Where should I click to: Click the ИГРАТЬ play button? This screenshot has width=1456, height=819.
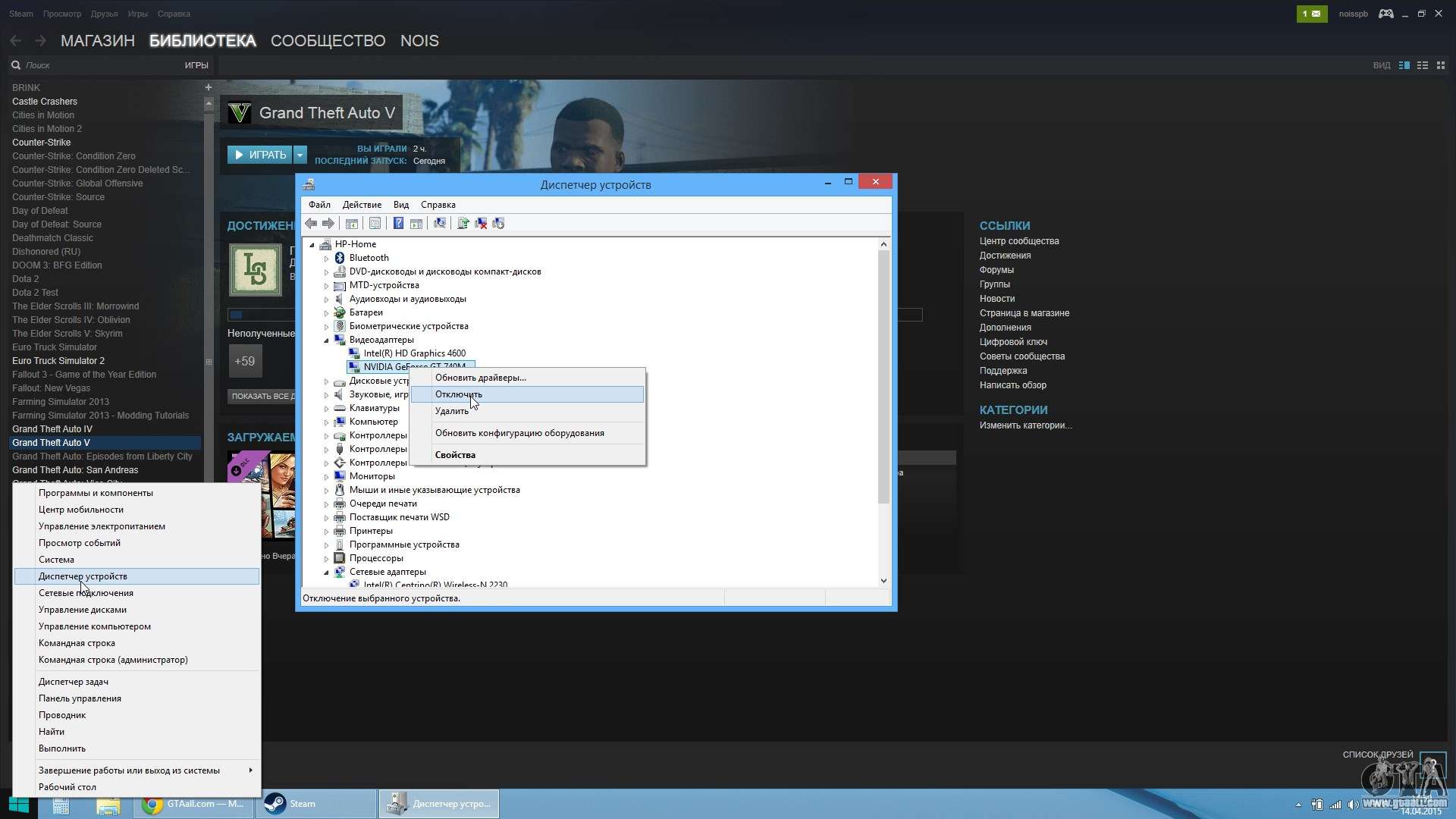[x=260, y=155]
